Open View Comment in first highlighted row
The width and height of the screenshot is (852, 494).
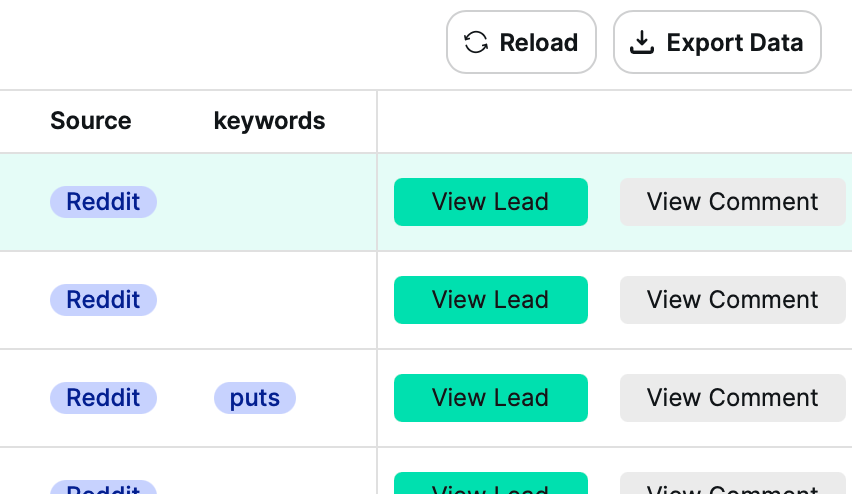click(x=732, y=202)
